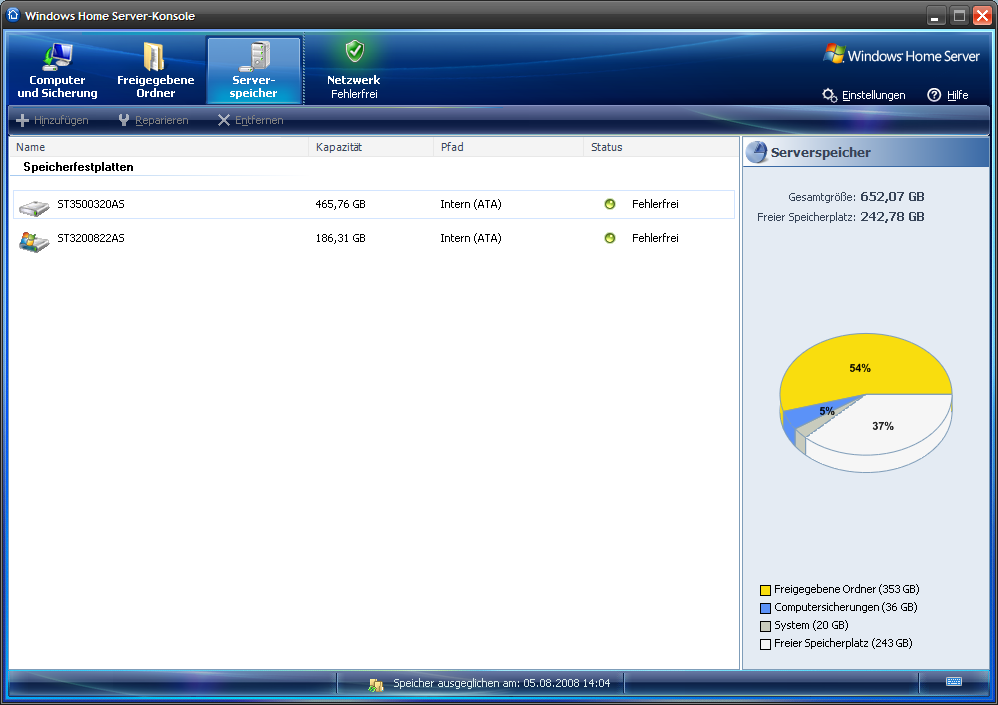Click the Serverspeicher panel pie icon
998x705 pixels.
coord(757,152)
